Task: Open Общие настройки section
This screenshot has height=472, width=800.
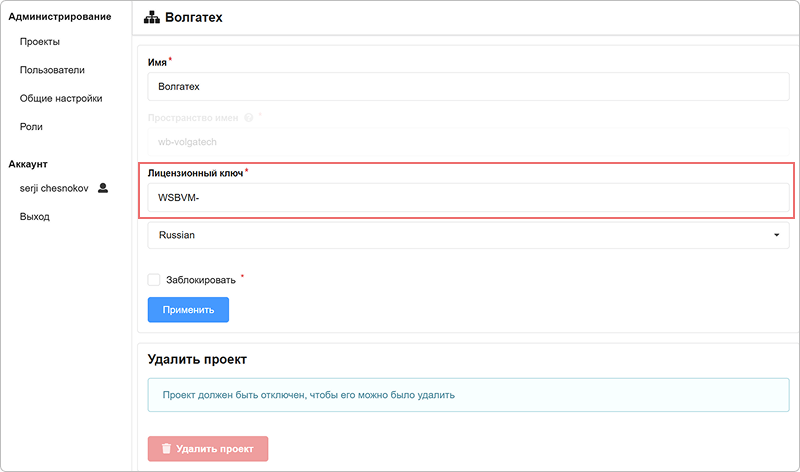Action: tap(61, 98)
